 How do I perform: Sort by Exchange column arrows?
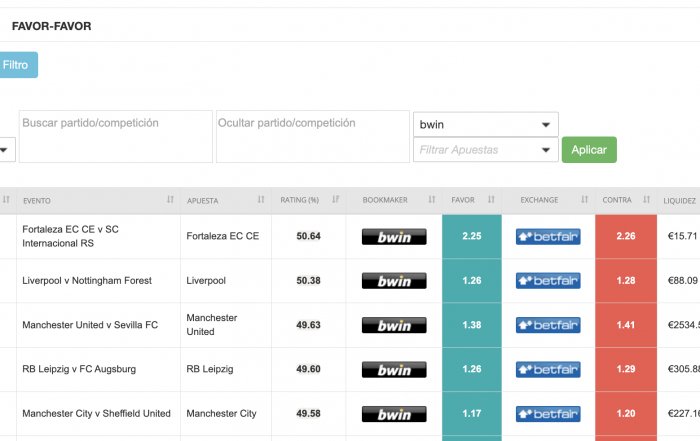point(585,200)
